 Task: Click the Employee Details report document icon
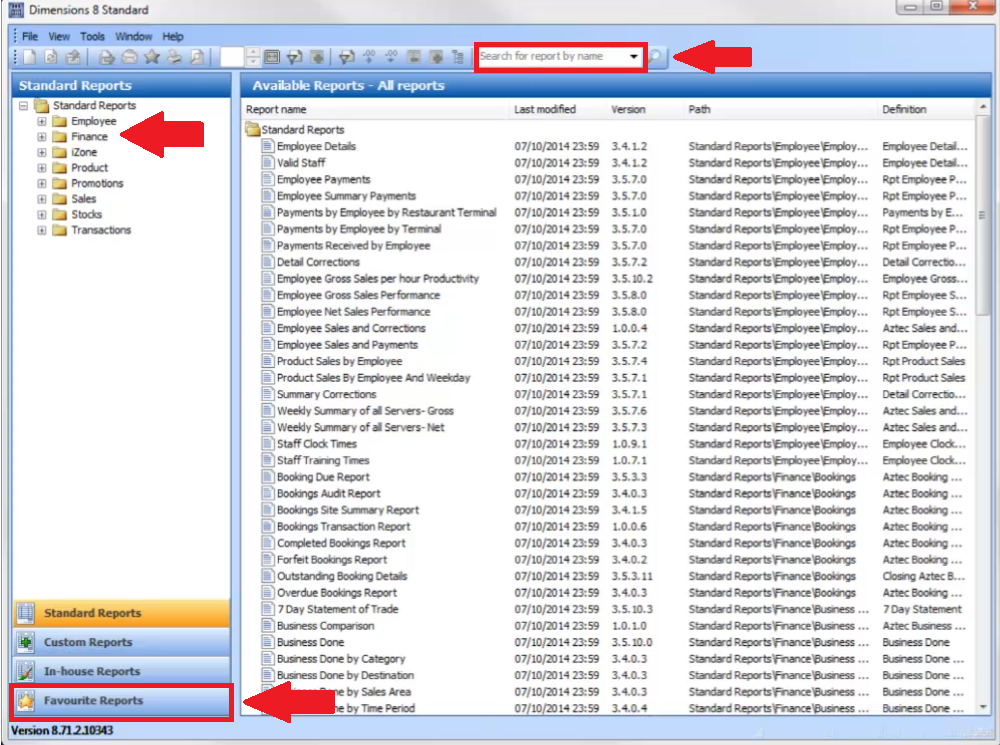267,147
